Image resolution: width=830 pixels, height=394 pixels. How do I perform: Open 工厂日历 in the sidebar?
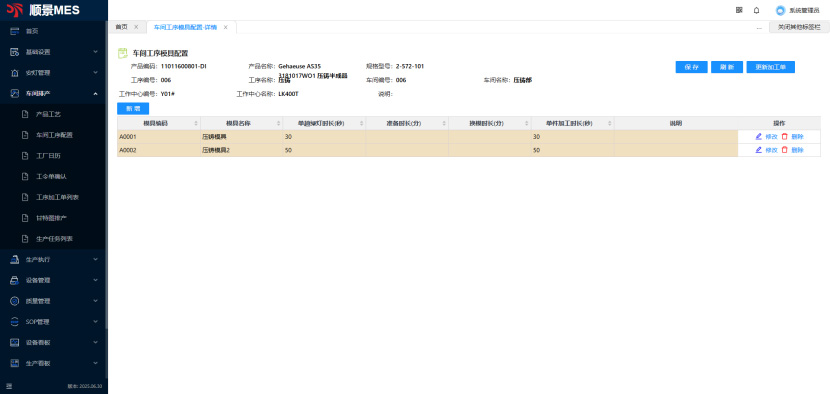48,156
